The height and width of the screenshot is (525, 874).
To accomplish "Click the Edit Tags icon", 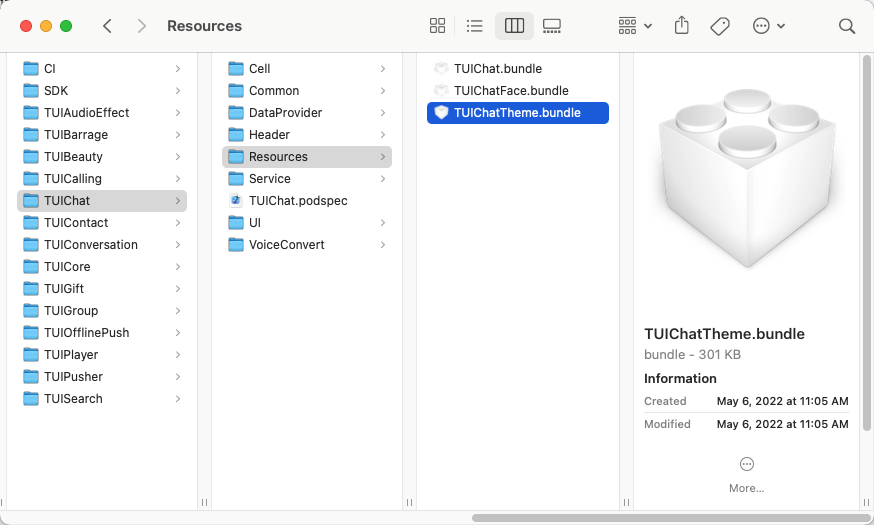I will coord(720,26).
